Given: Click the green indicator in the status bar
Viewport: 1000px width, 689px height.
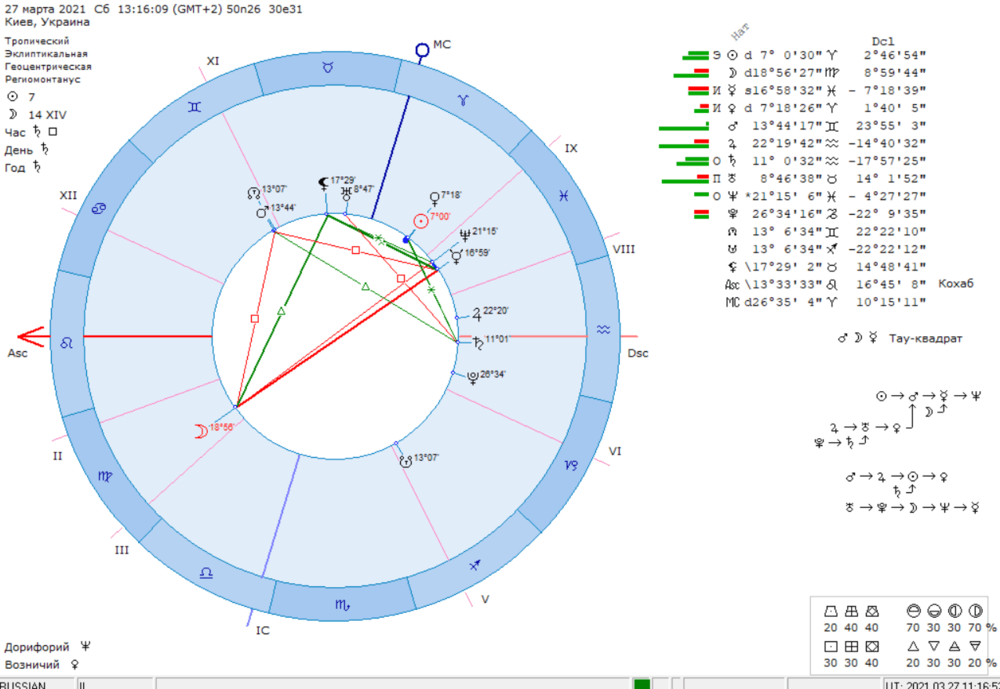Looking at the screenshot, I should (x=642, y=685).
